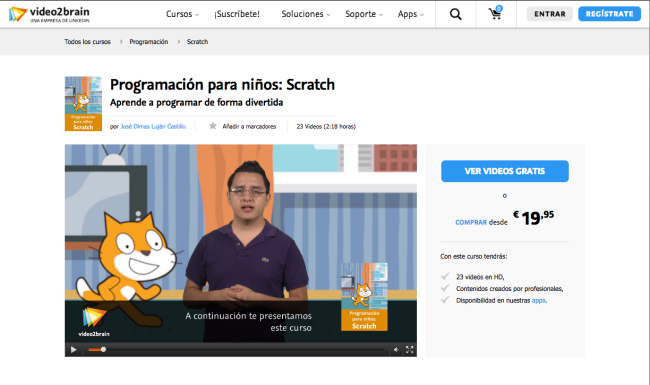Open the ¡Suscríbete! menu item
This screenshot has height=385, width=650.
click(x=237, y=14)
